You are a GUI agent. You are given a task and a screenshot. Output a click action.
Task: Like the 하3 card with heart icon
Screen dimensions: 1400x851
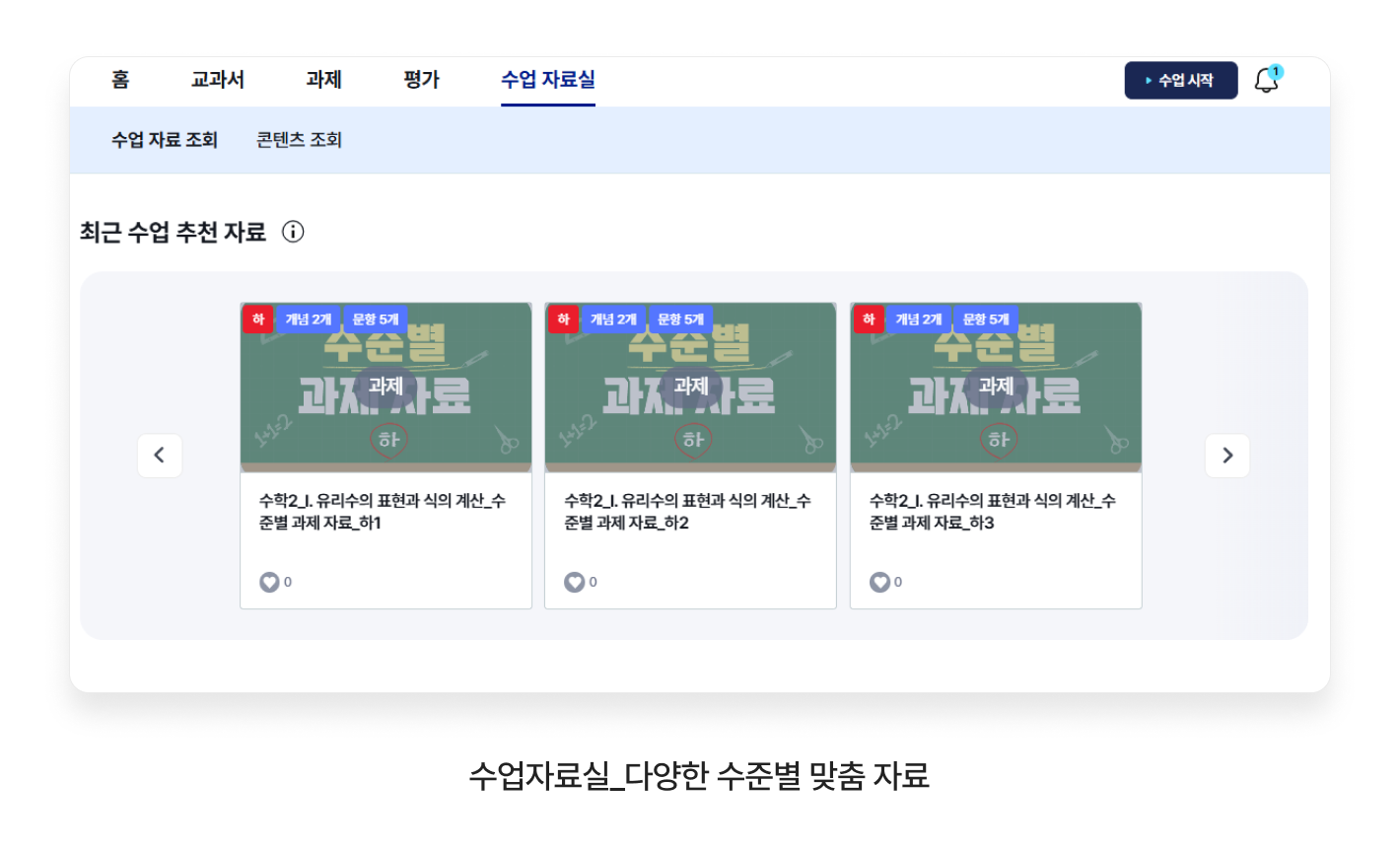pos(879,582)
